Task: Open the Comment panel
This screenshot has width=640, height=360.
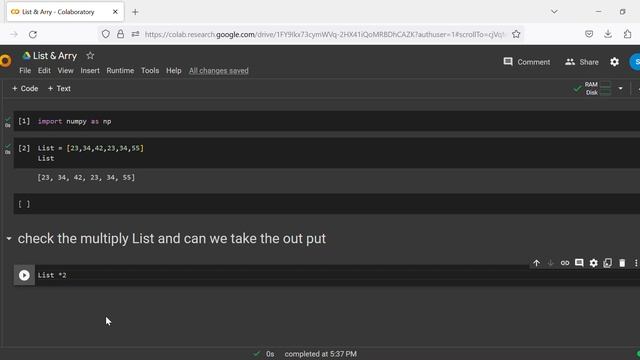Action: tap(527, 62)
